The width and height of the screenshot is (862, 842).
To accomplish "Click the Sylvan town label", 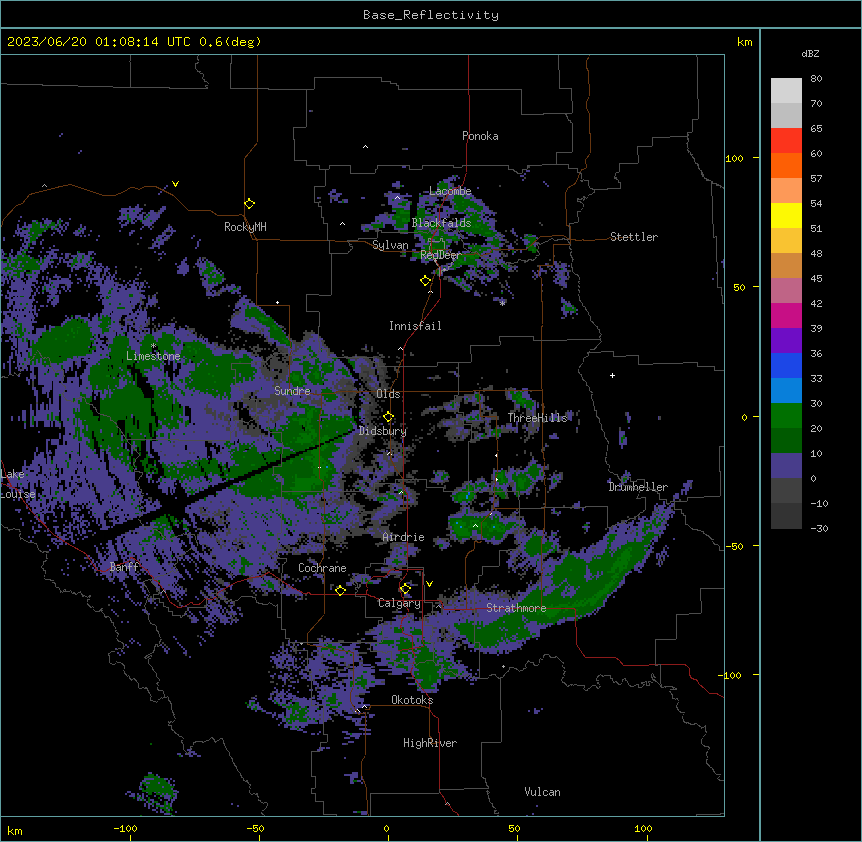I will [x=390, y=245].
